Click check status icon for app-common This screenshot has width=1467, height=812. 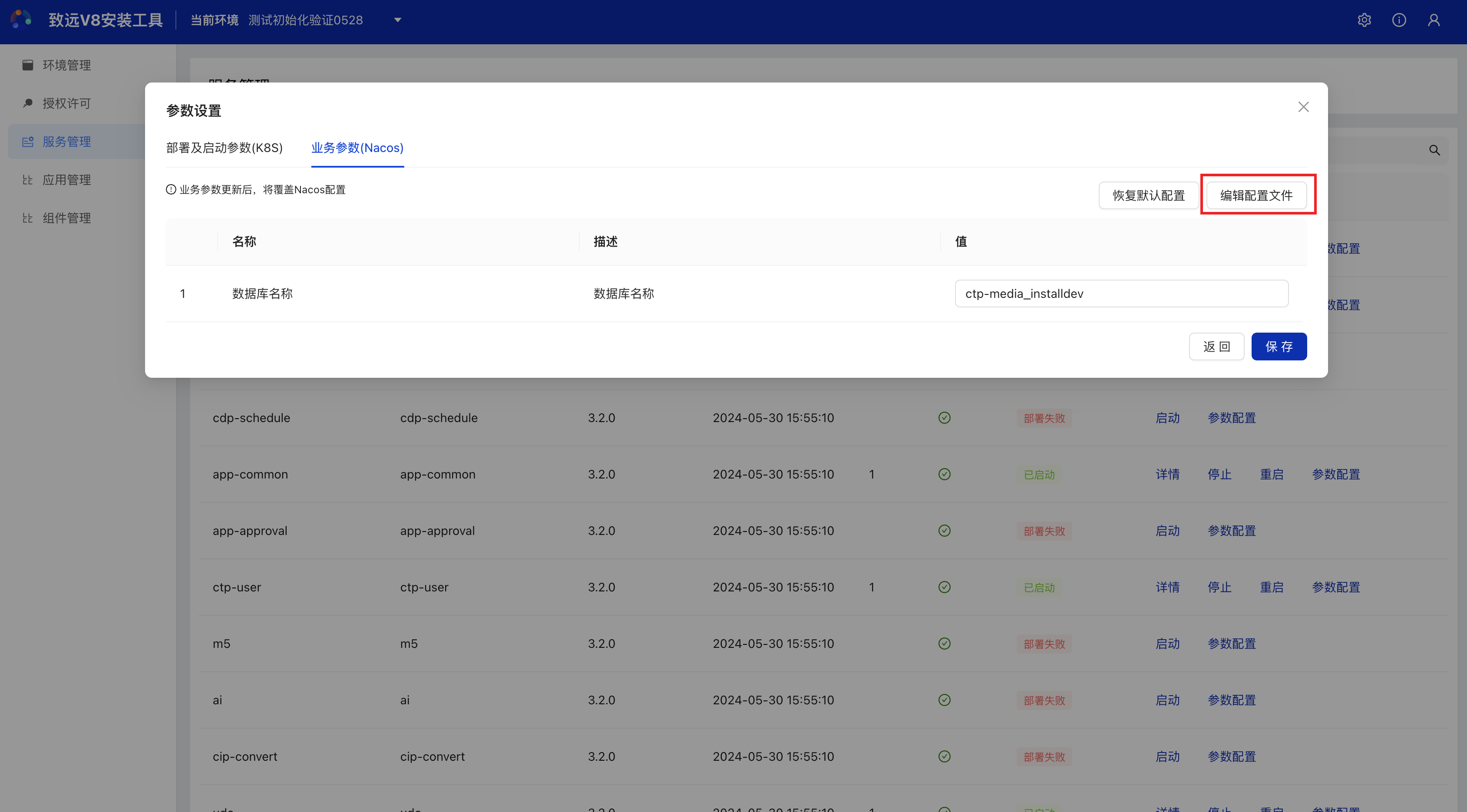click(944, 474)
